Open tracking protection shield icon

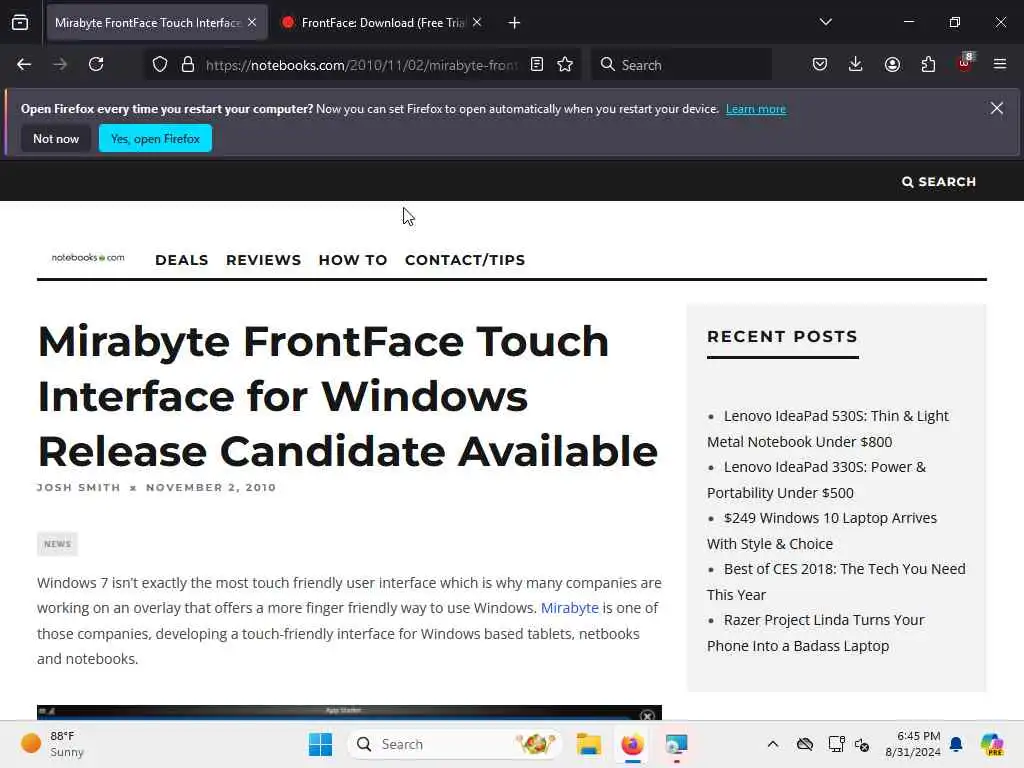tap(160, 65)
